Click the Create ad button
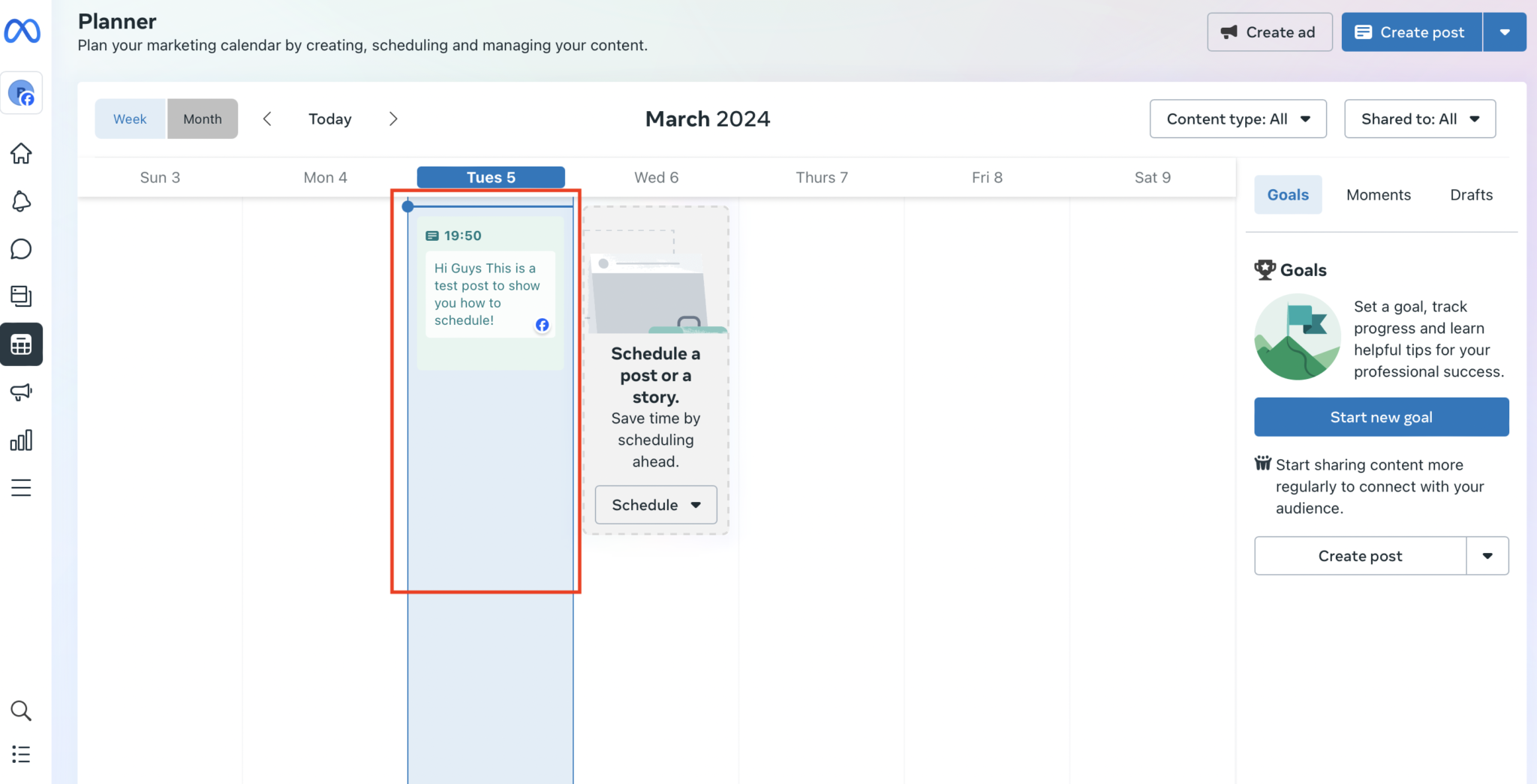The width and height of the screenshot is (1537, 784). click(1269, 32)
